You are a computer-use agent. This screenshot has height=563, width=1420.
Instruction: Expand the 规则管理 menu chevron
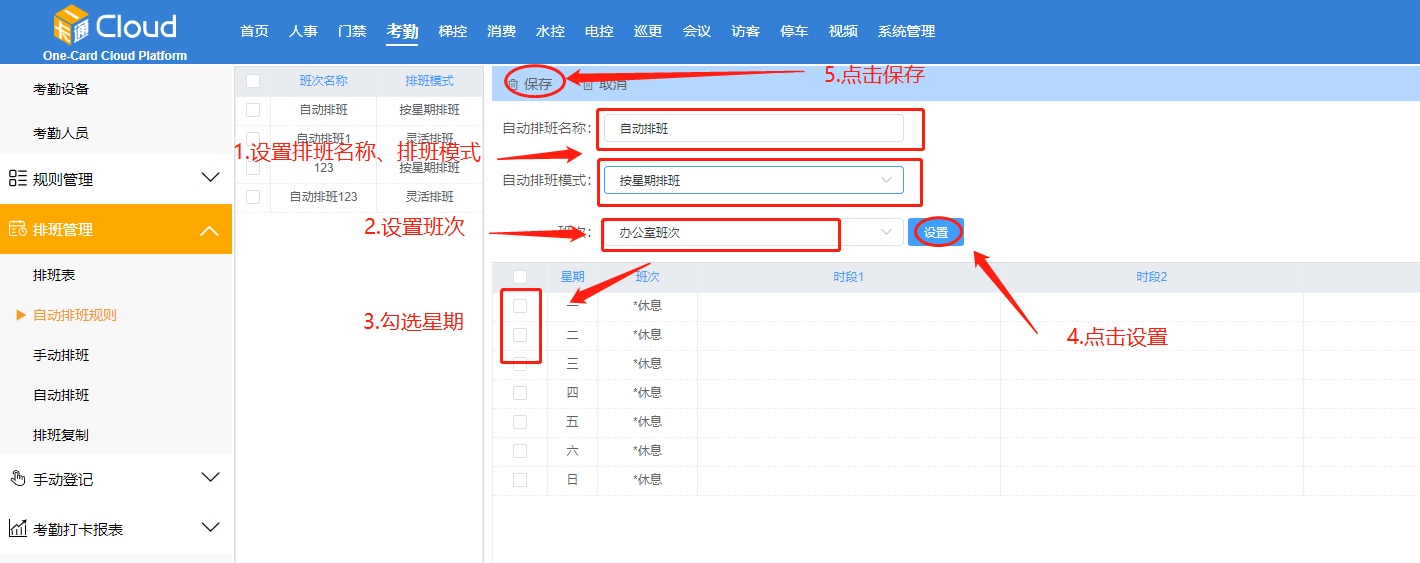click(210, 179)
